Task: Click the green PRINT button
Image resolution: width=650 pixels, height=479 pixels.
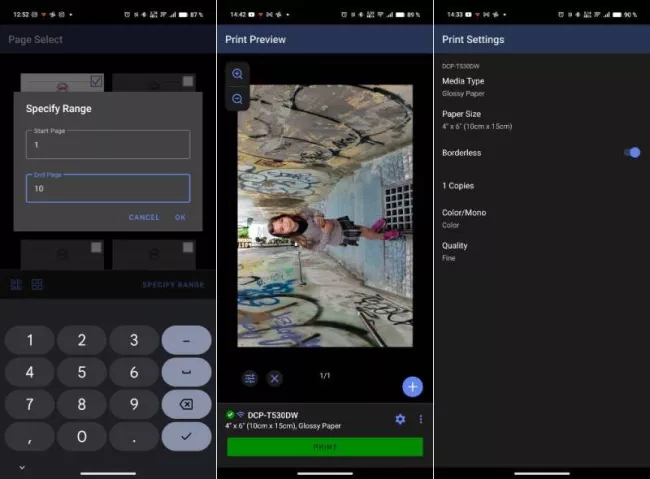Action: [324, 446]
